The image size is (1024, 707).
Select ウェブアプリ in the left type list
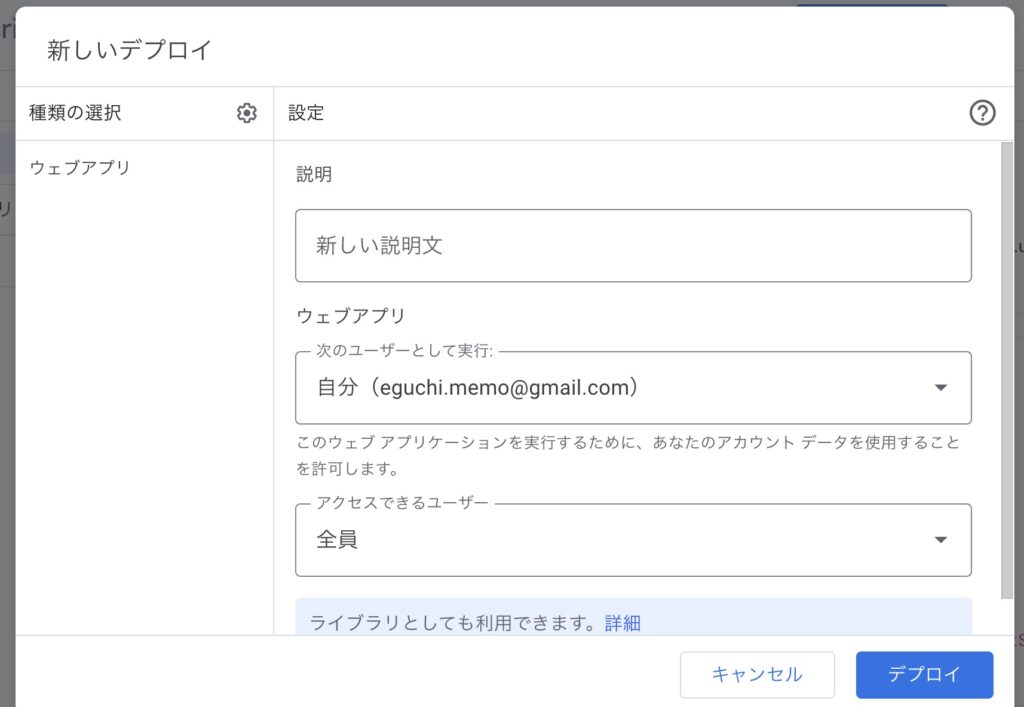[80, 168]
